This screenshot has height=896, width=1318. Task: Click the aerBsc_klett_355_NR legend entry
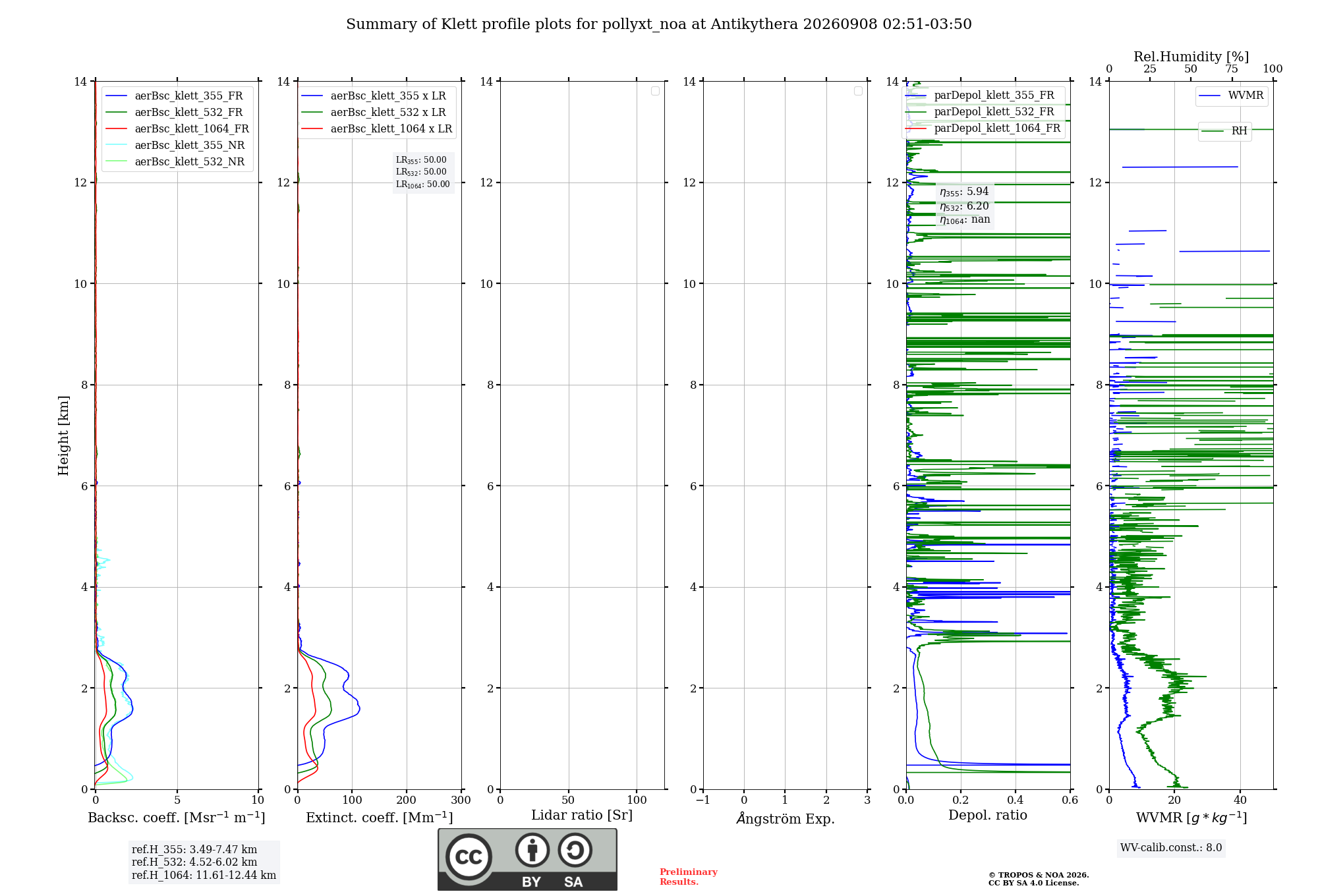pyautogui.click(x=175, y=145)
